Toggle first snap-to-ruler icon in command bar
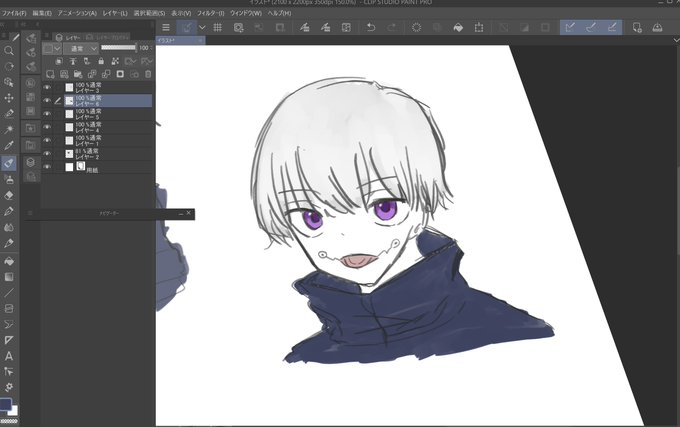The width and height of the screenshot is (680, 427). (x=570, y=28)
